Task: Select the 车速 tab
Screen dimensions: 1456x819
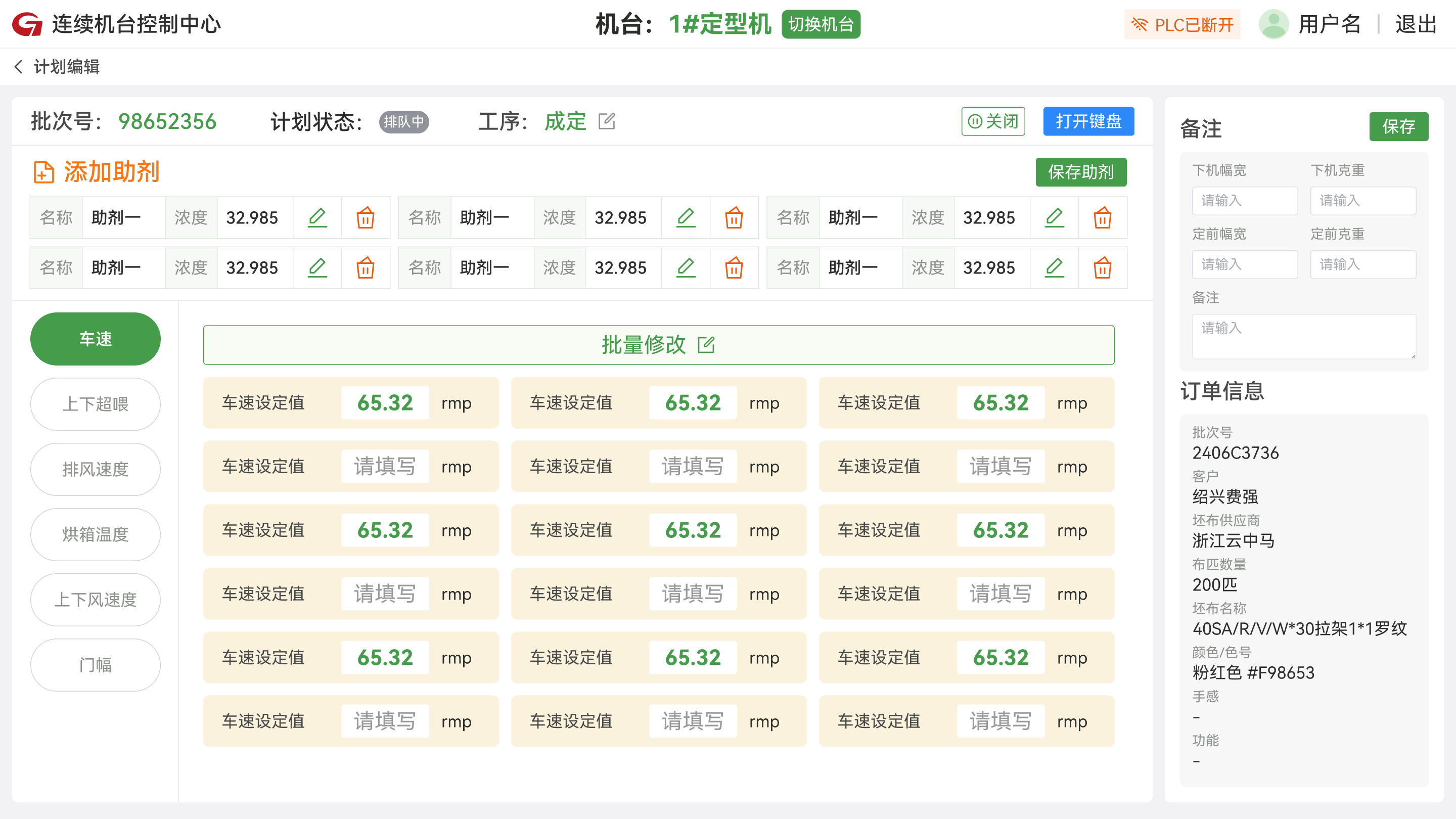Action: 96,339
